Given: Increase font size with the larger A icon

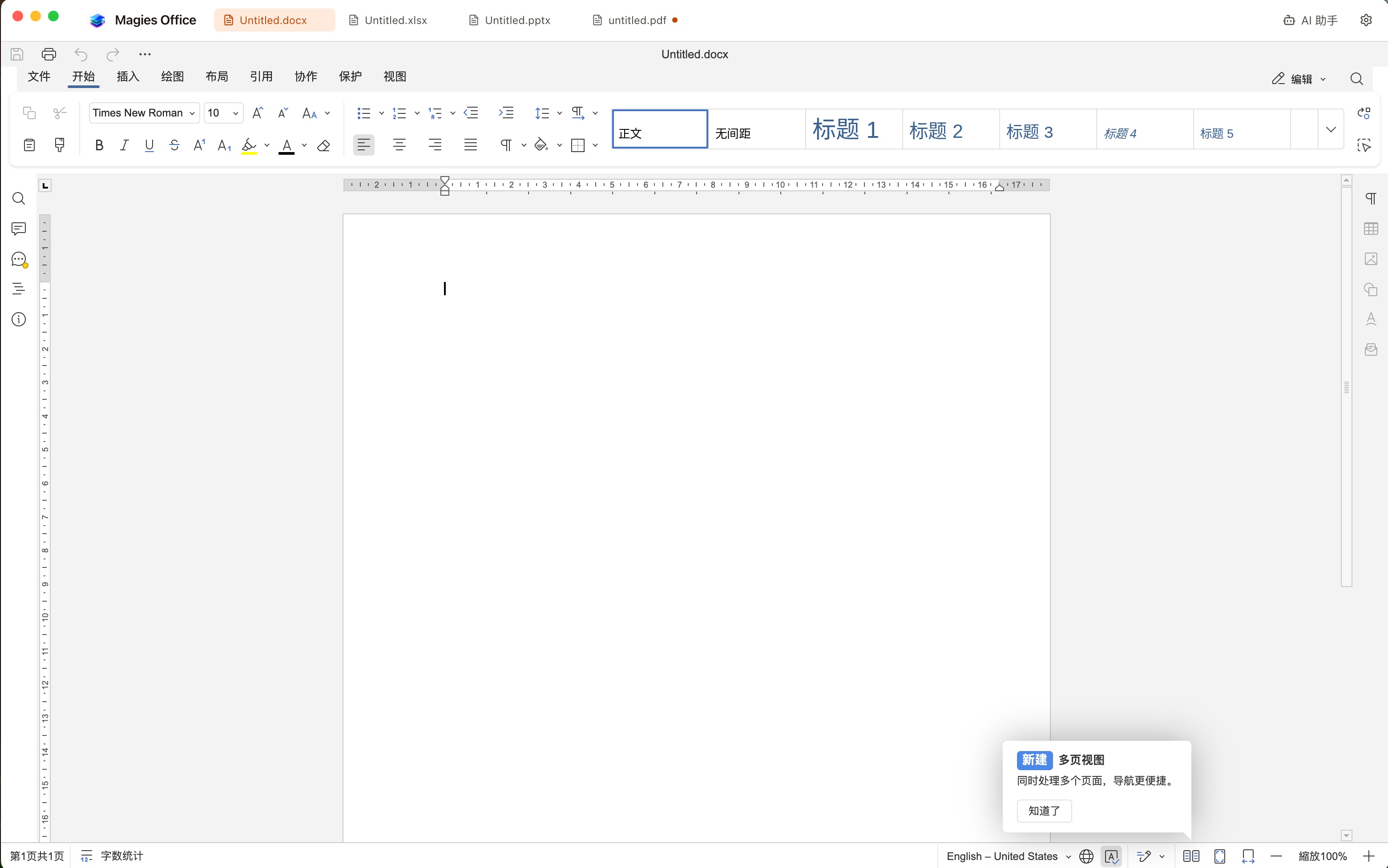Looking at the screenshot, I should click(x=258, y=113).
